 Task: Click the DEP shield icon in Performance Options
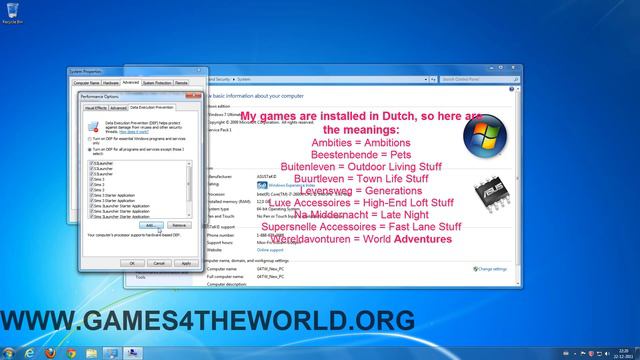93,127
